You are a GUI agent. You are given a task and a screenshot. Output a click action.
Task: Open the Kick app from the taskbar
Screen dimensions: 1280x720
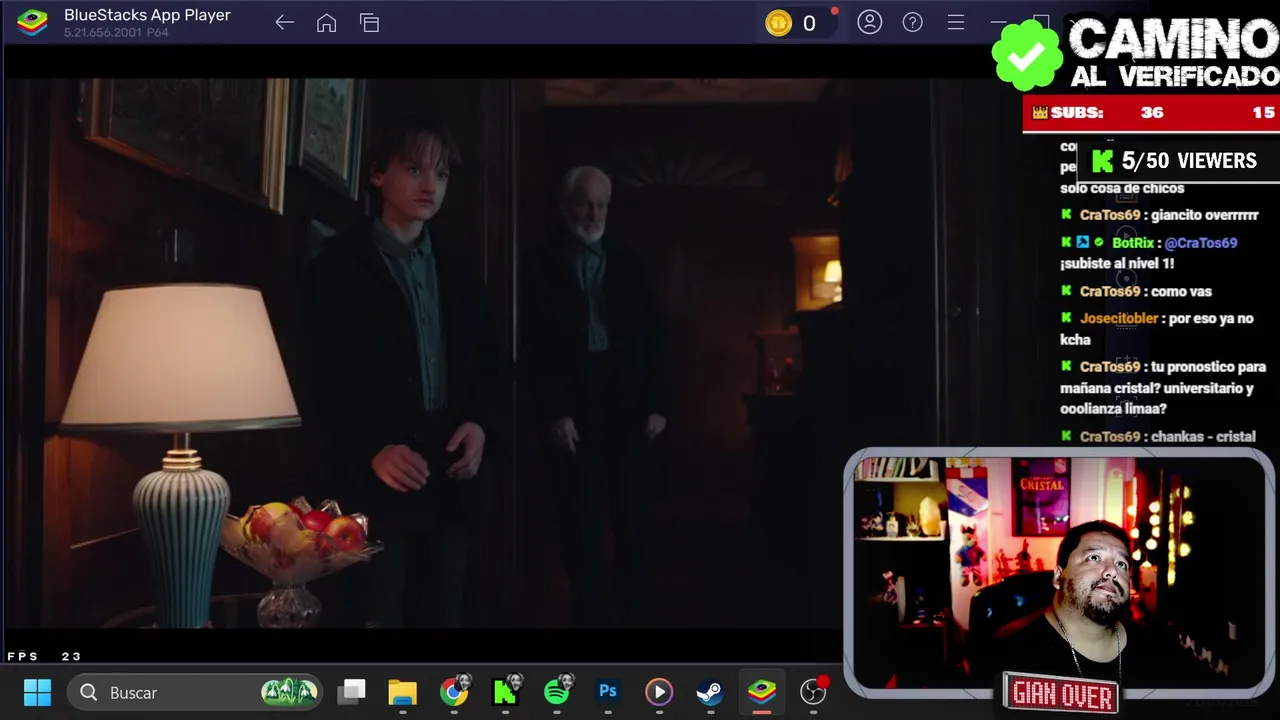tap(505, 692)
